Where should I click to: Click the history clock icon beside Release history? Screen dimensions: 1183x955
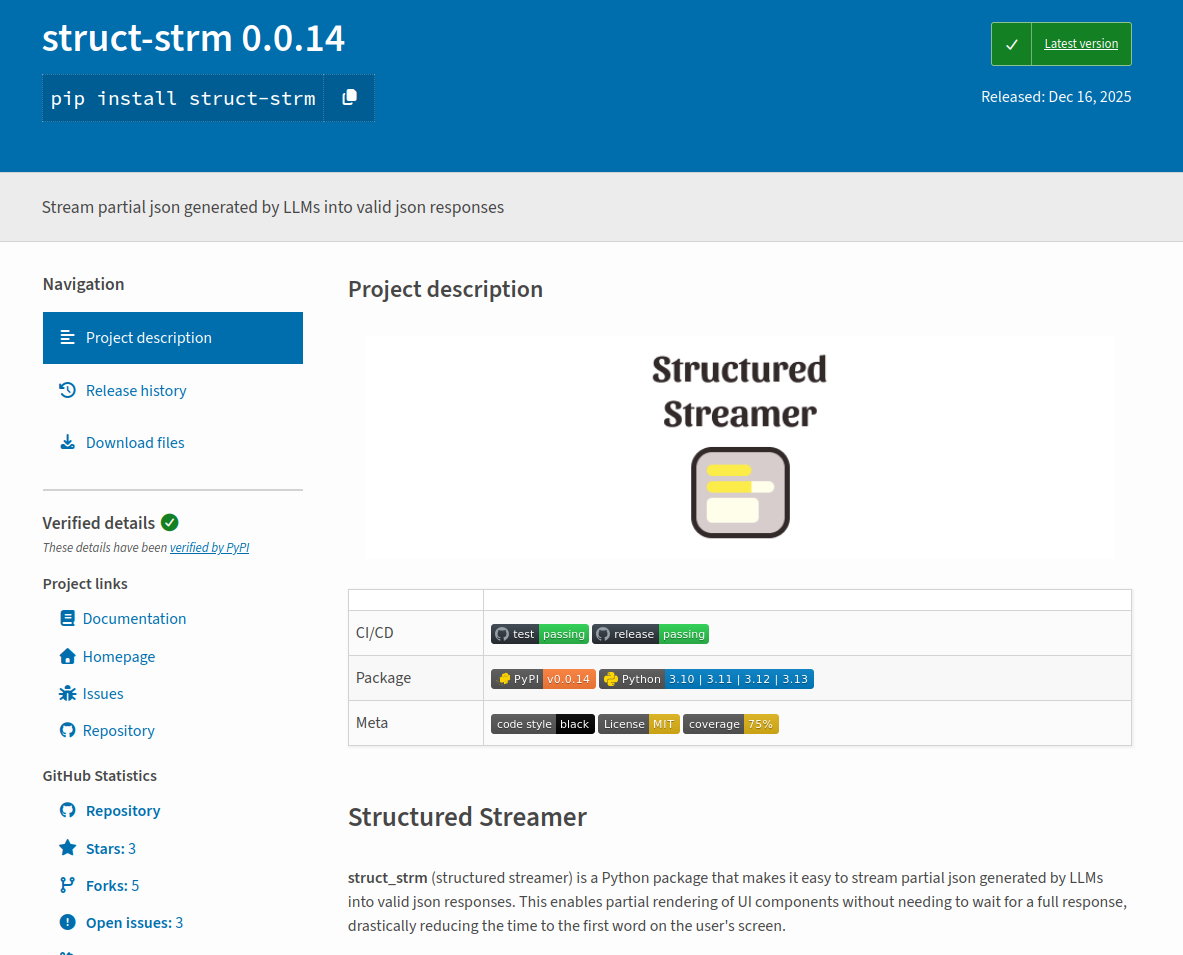66,390
